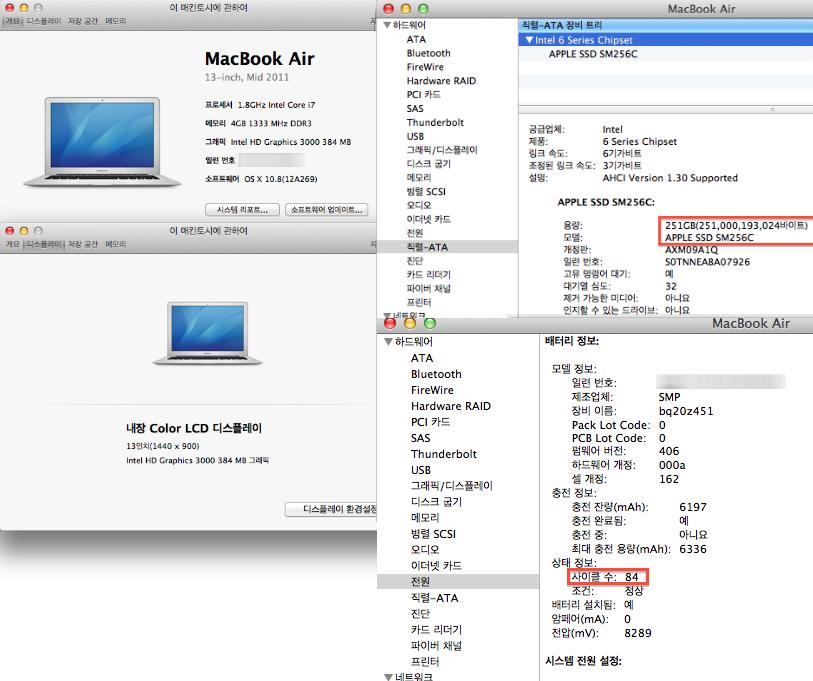This screenshot has width=813, height=681.
Task: Click 251GB(251,000,193,024바이트) capacity value
Action: click(x=736, y=225)
